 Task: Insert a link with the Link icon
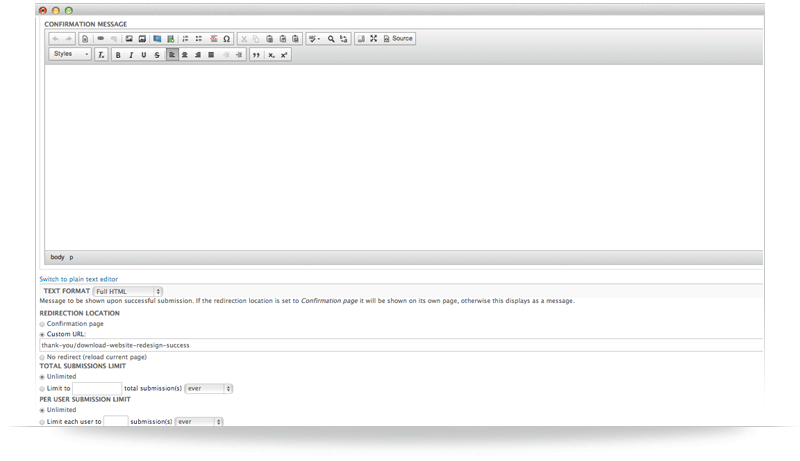point(101,39)
